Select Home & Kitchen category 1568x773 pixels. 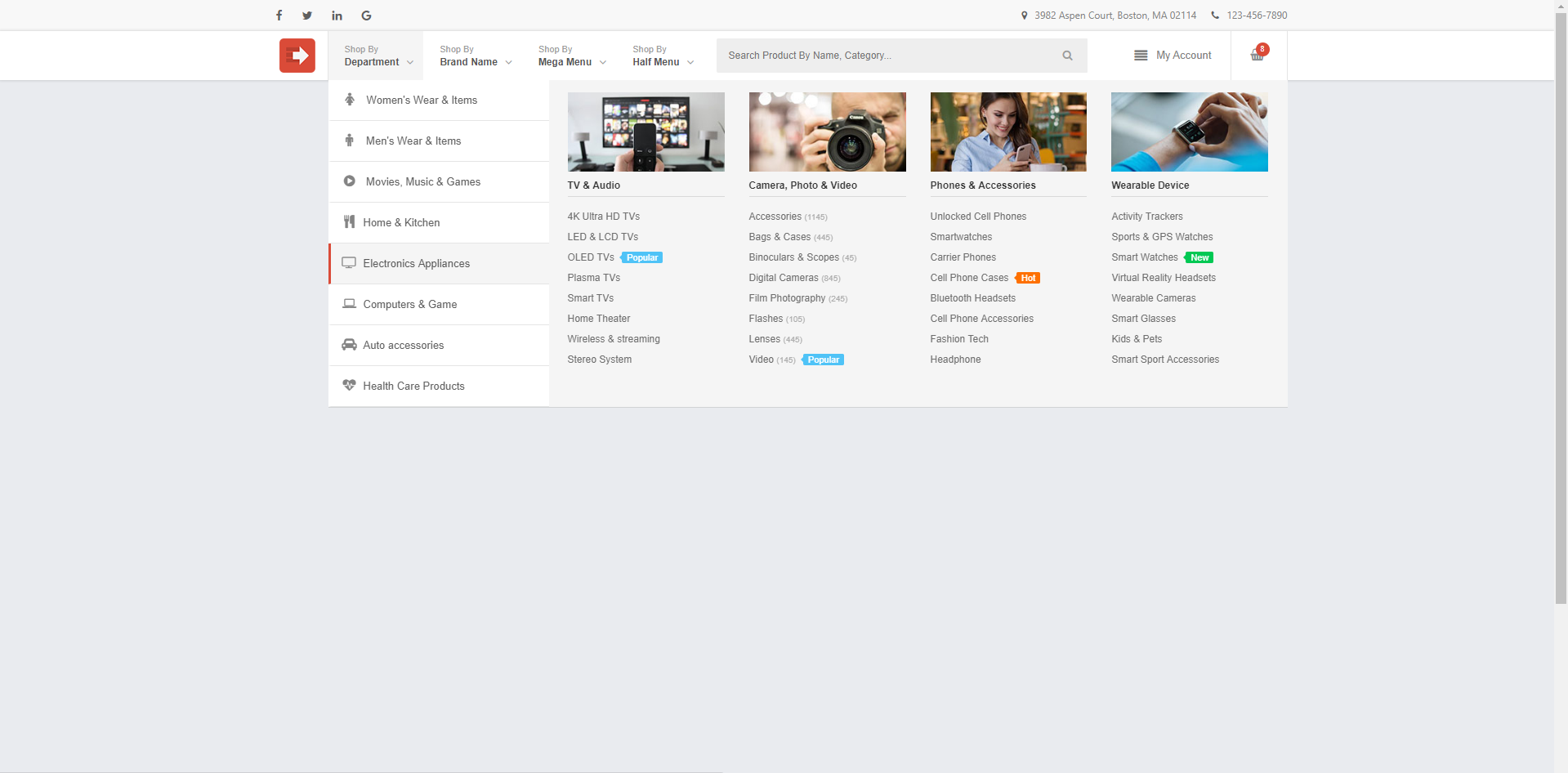pos(439,223)
